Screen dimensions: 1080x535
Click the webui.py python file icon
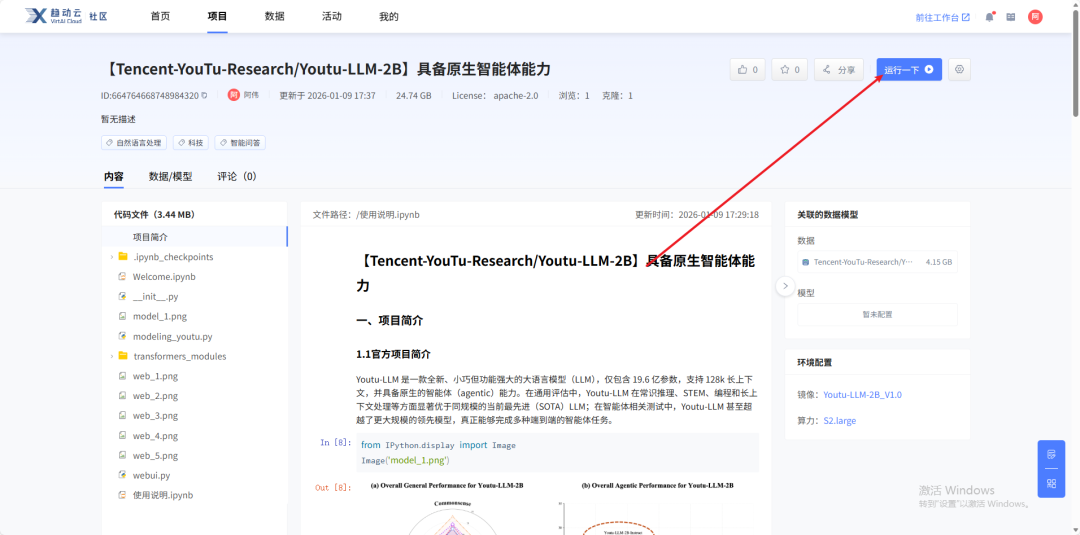123,475
